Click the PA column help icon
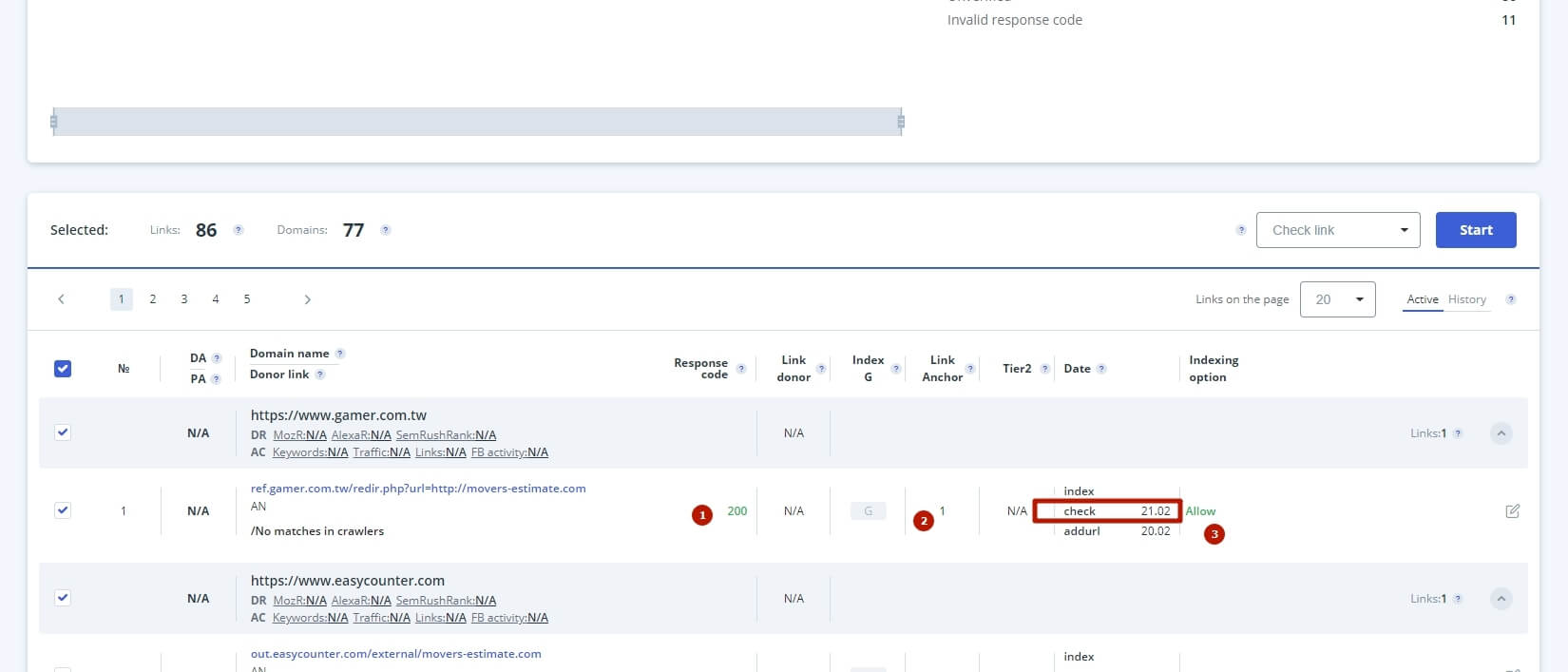Image resolution: width=1568 pixels, height=672 pixels. click(x=216, y=379)
